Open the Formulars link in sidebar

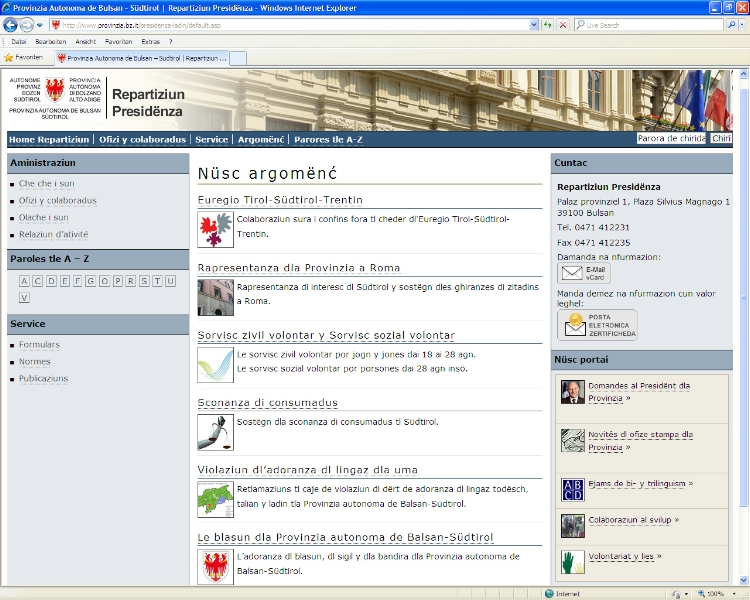(39, 345)
